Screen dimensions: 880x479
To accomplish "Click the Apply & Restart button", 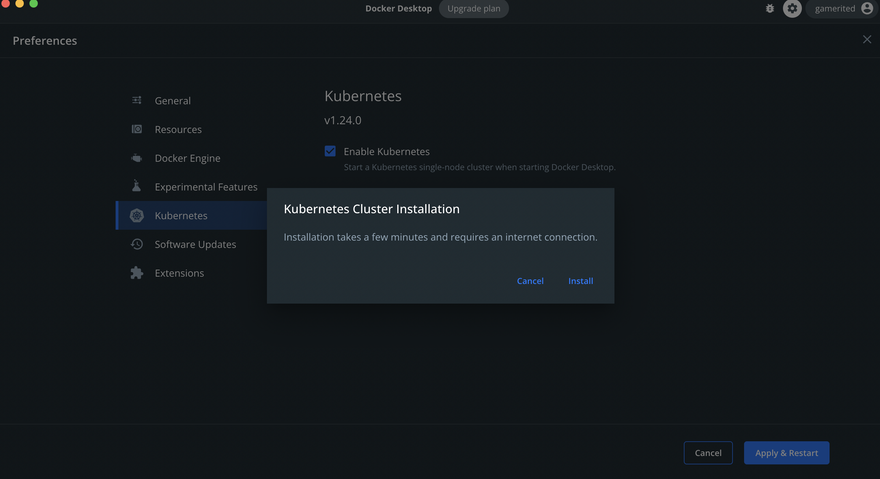I will 786,453.
